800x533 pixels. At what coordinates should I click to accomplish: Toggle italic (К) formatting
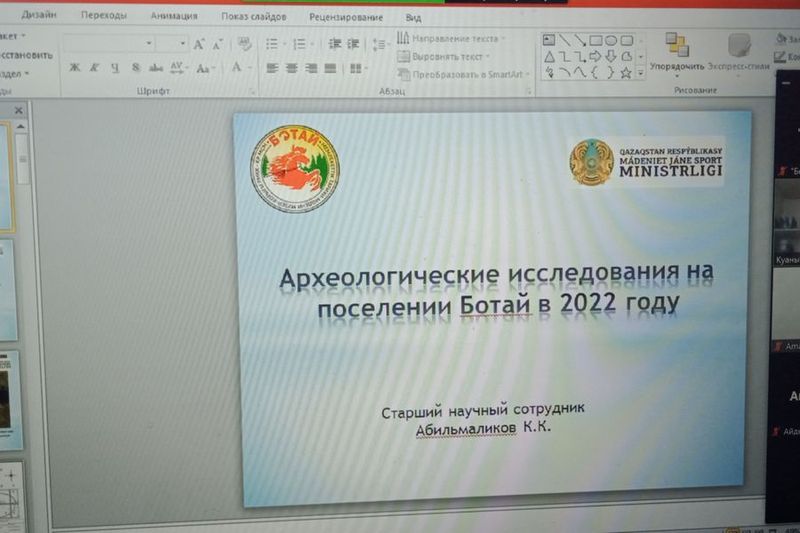pos(94,68)
